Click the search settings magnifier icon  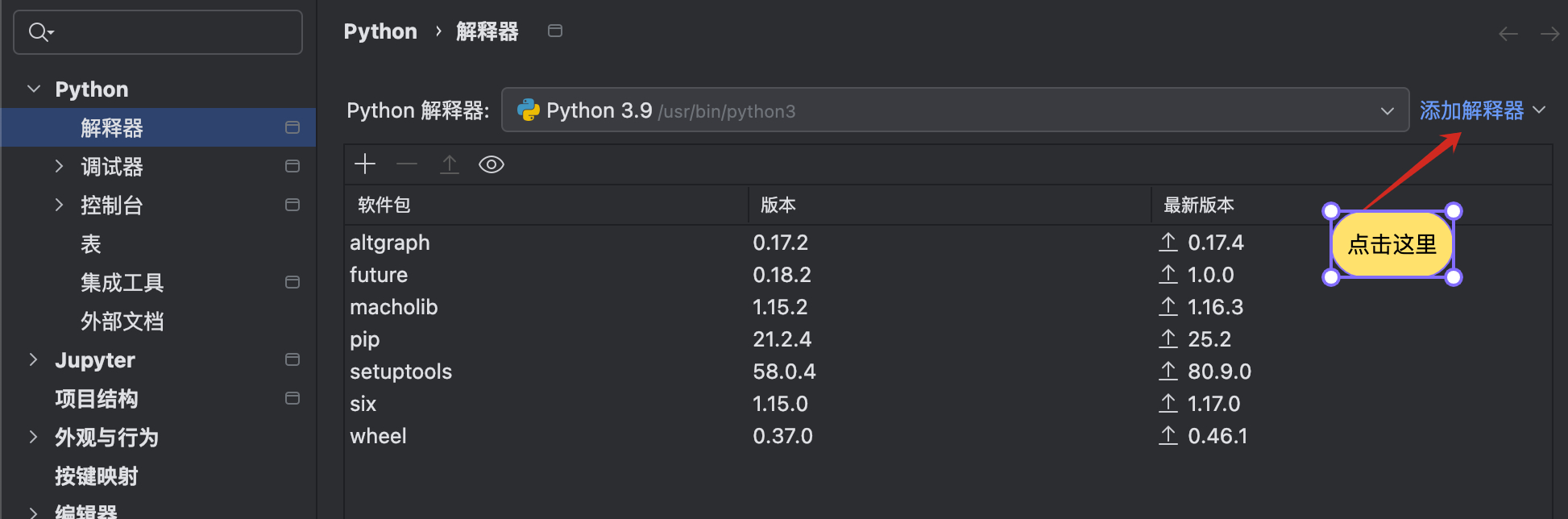pos(40,32)
